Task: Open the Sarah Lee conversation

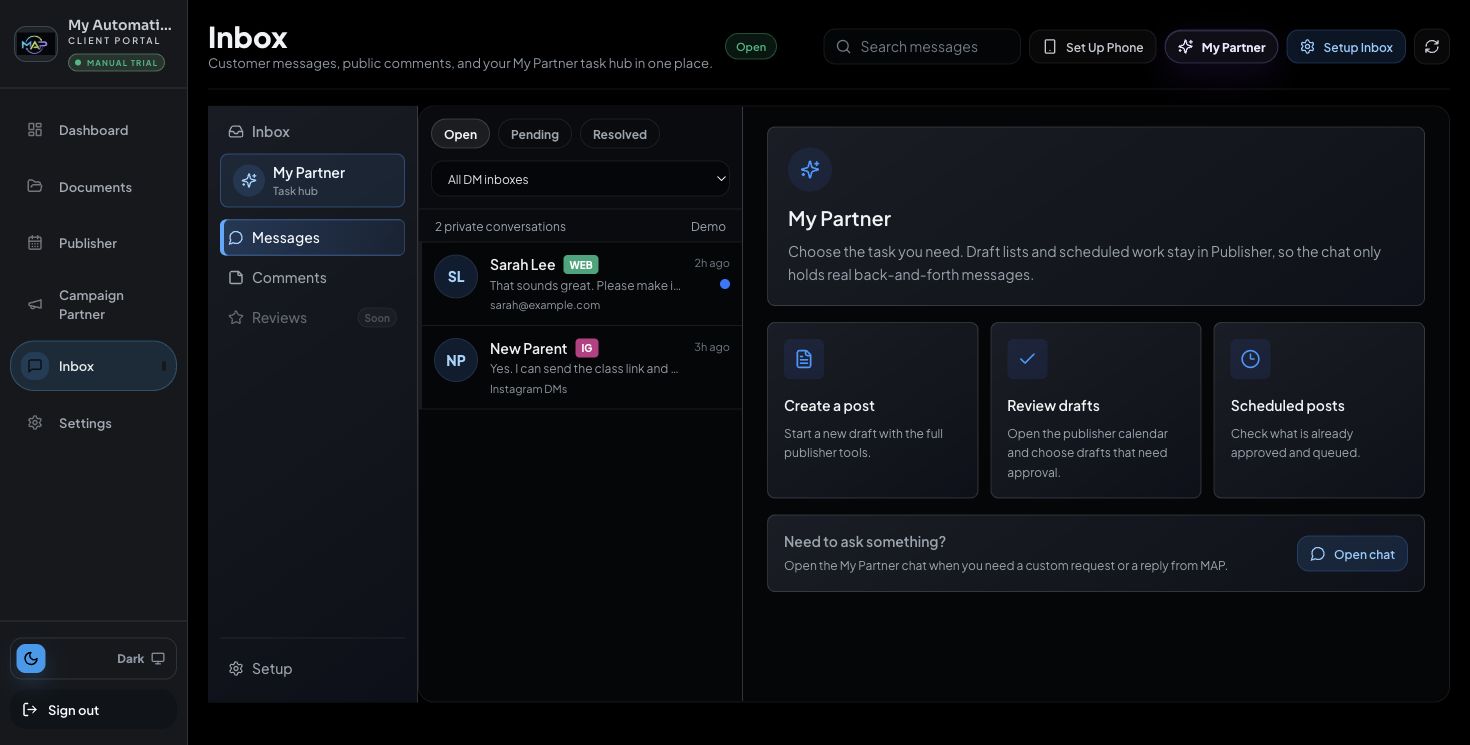Action: 581,284
